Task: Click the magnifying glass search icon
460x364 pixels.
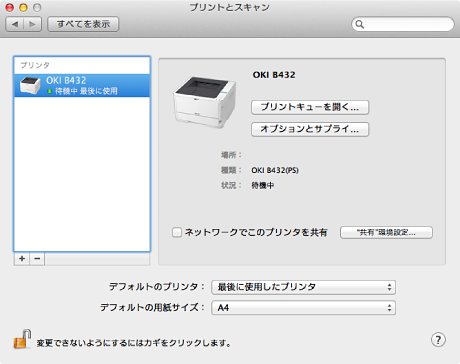Action: click(x=359, y=24)
